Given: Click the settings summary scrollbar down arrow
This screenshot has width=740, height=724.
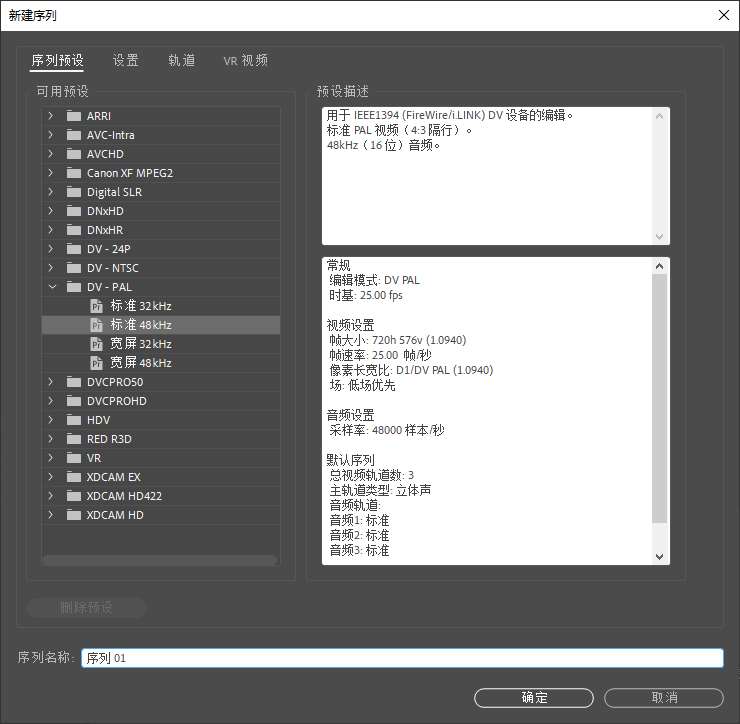Looking at the screenshot, I should coord(660,556).
